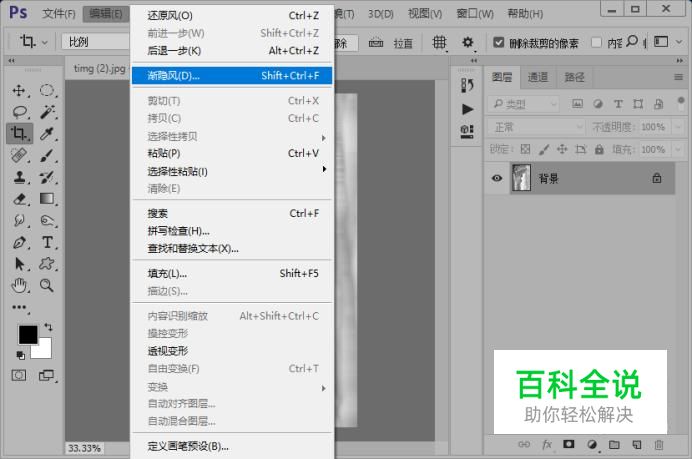The height and width of the screenshot is (459, 692).
Task: Add a layer mask
Action: click(568, 444)
